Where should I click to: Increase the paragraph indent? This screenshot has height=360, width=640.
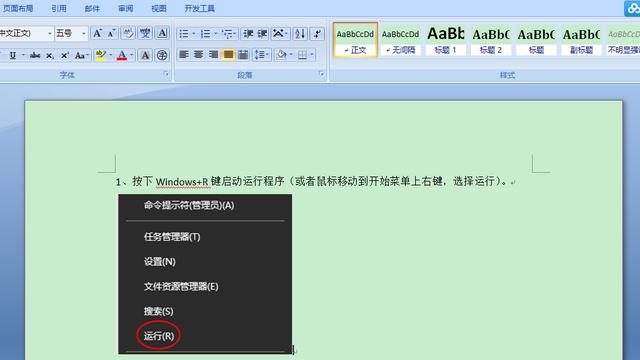click(262, 34)
